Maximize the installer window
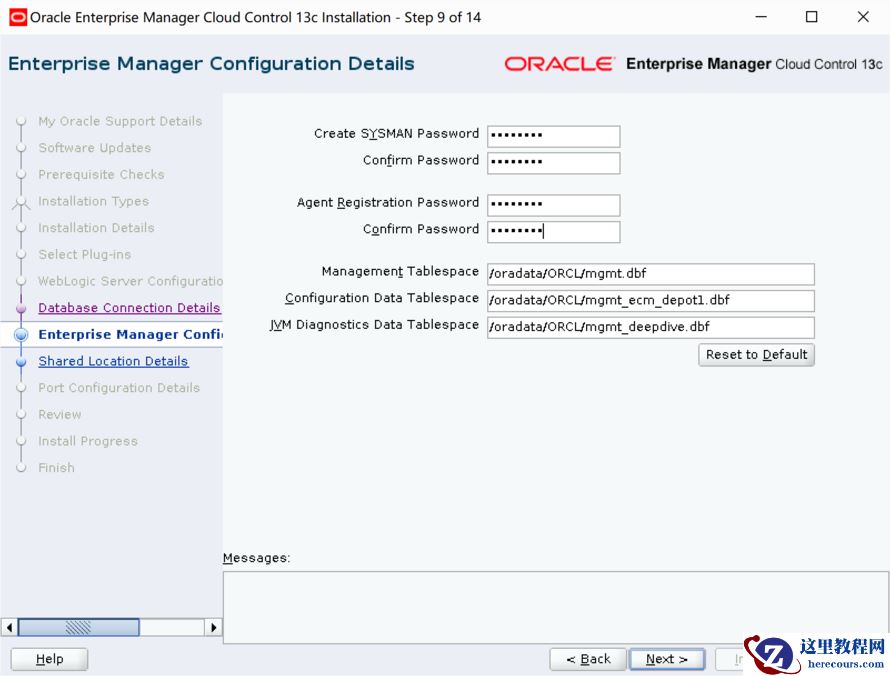Viewport: 890px width, 676px height. point(812,17)
